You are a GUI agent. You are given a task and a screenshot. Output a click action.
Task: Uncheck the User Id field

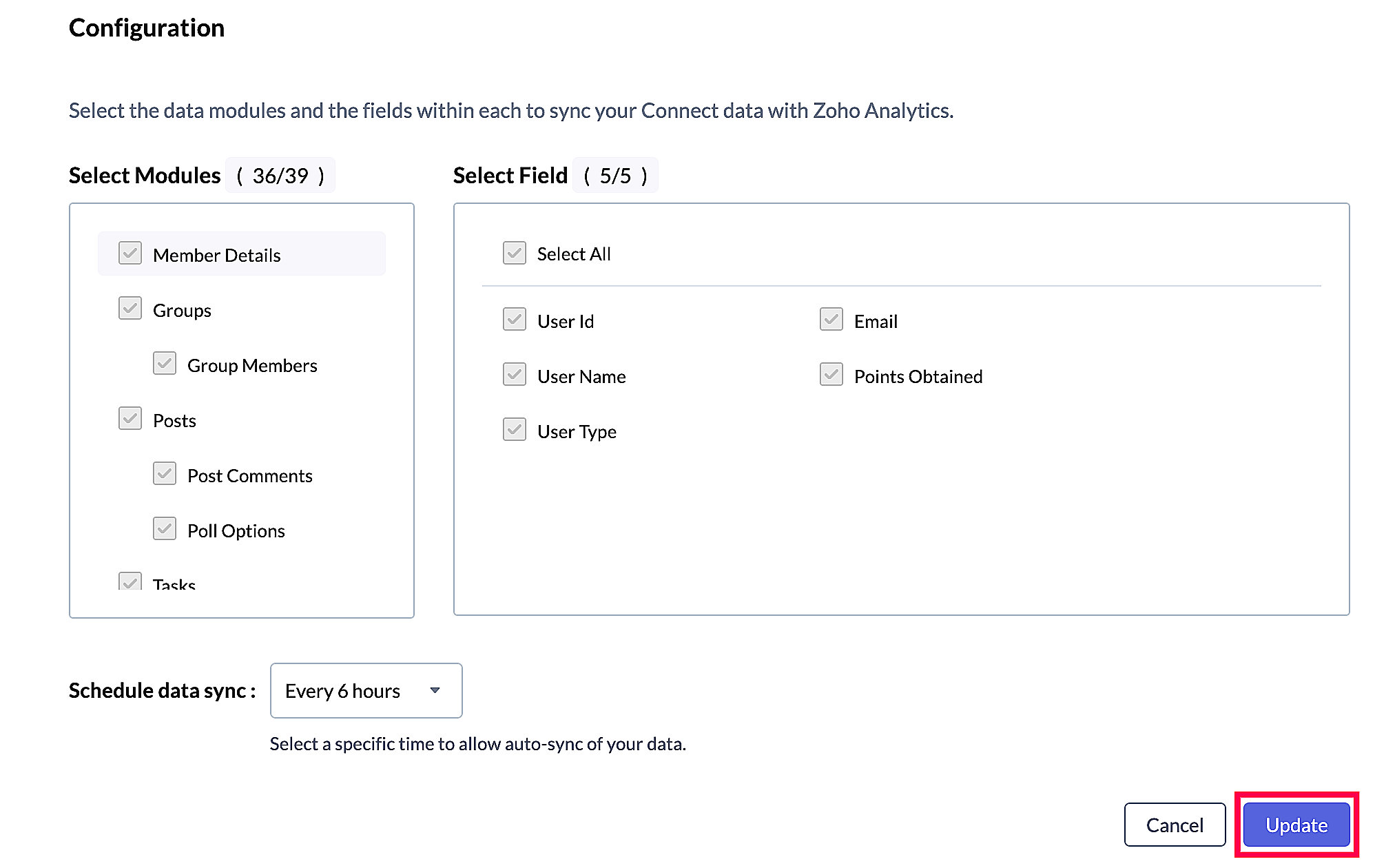pos(515,320)
